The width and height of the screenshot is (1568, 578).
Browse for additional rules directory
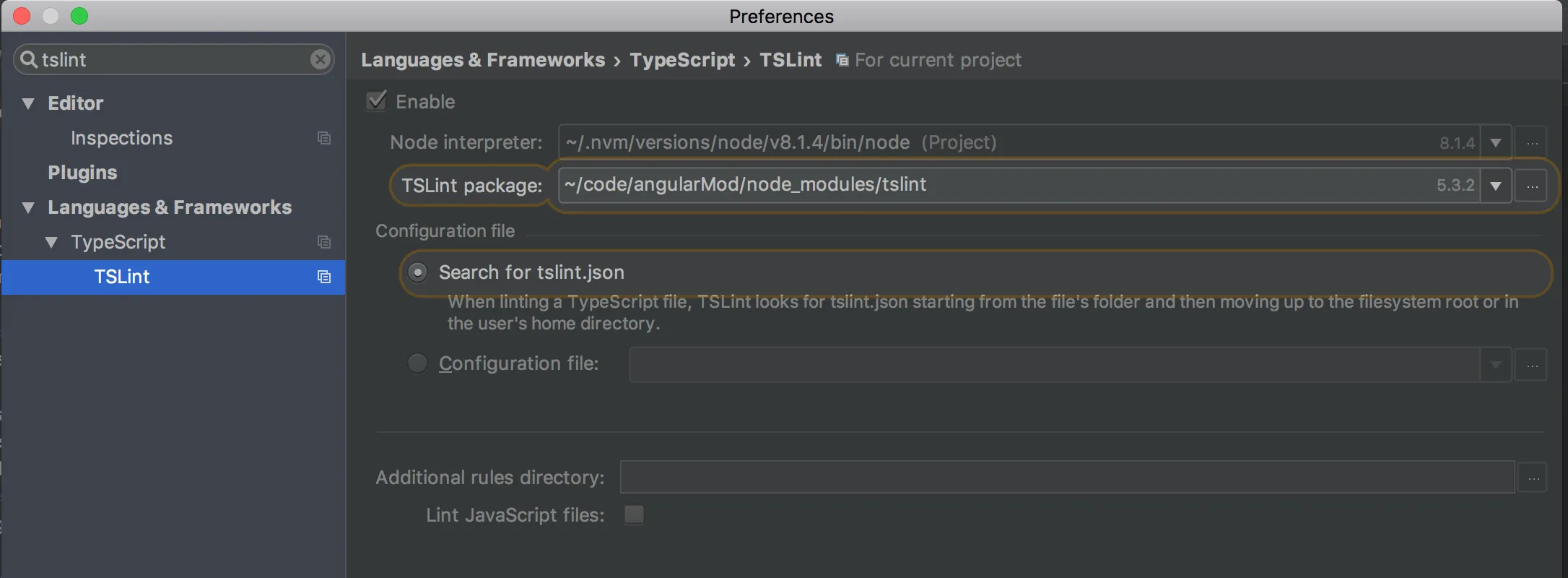pyautogui.click(x=1533, y=478)
